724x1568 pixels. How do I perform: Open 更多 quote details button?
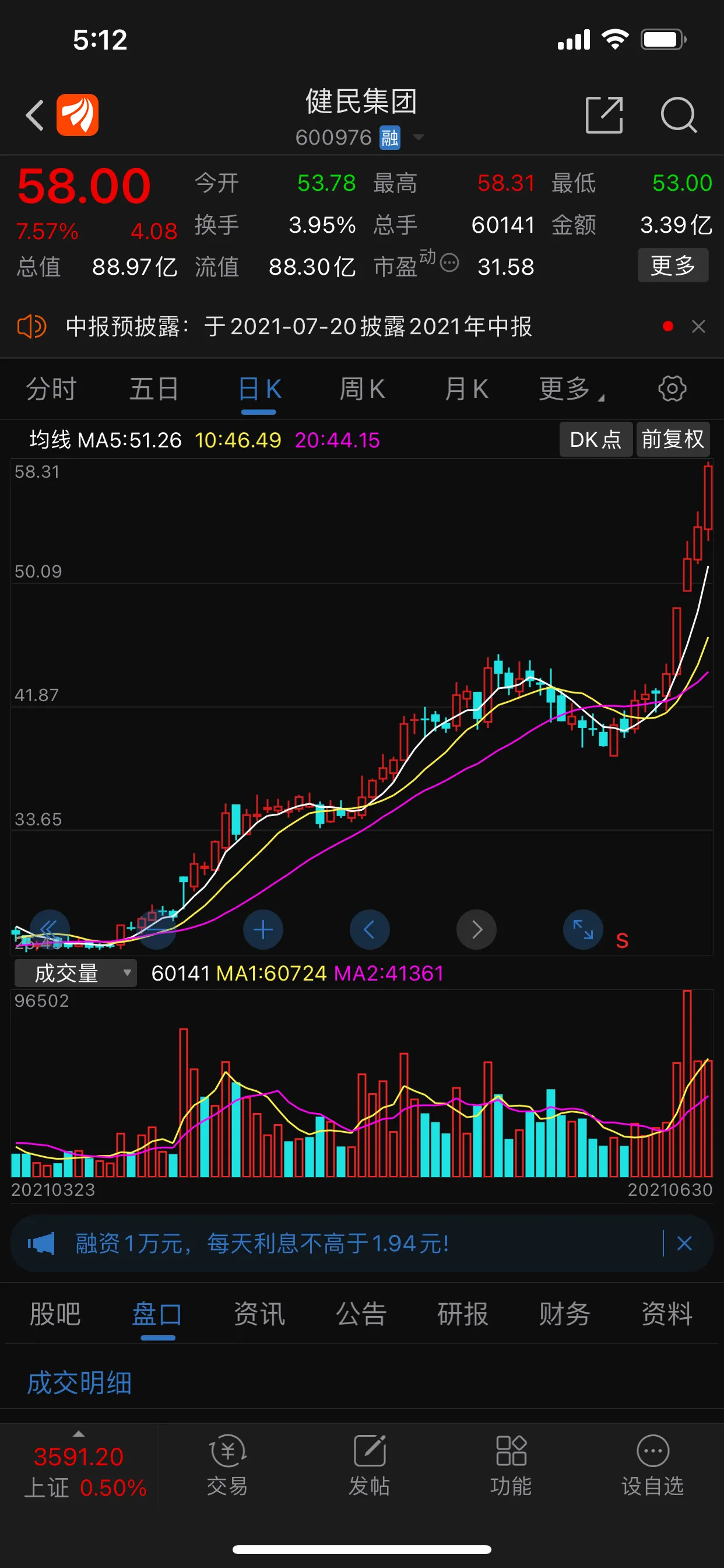coord(672,265)
